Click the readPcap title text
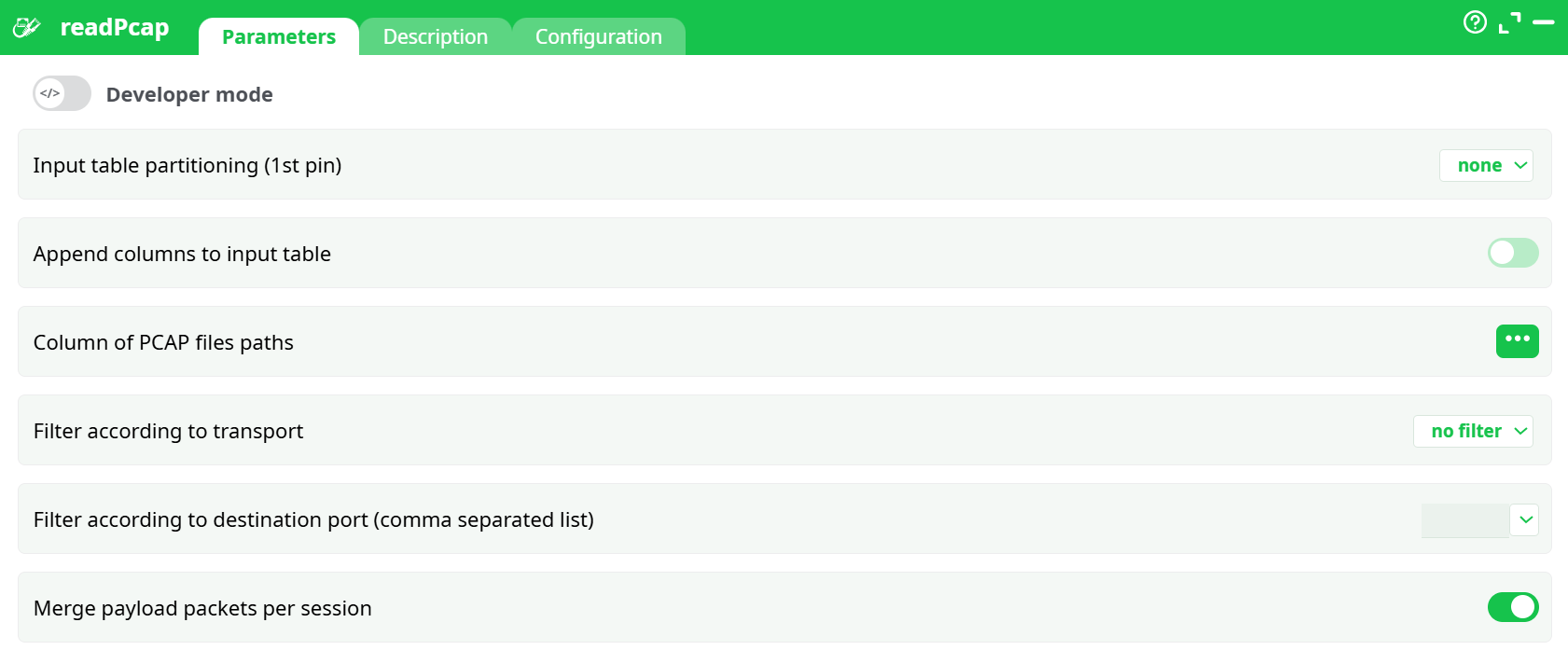 pyautogui.click(x=115, y=27)
